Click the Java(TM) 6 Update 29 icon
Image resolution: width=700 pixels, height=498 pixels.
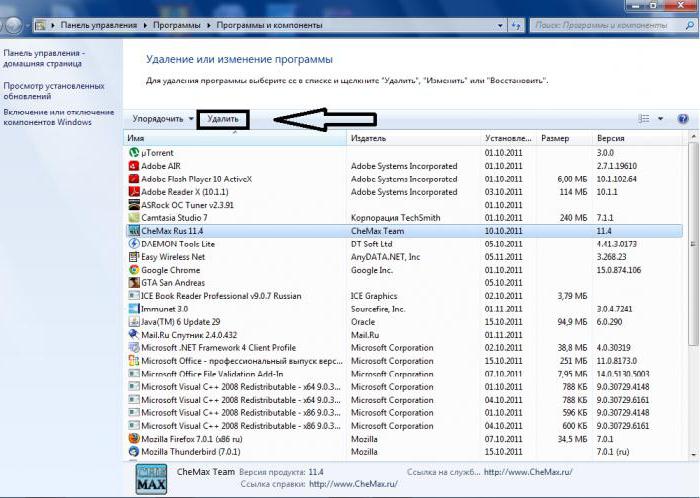(x=133, y=322)
